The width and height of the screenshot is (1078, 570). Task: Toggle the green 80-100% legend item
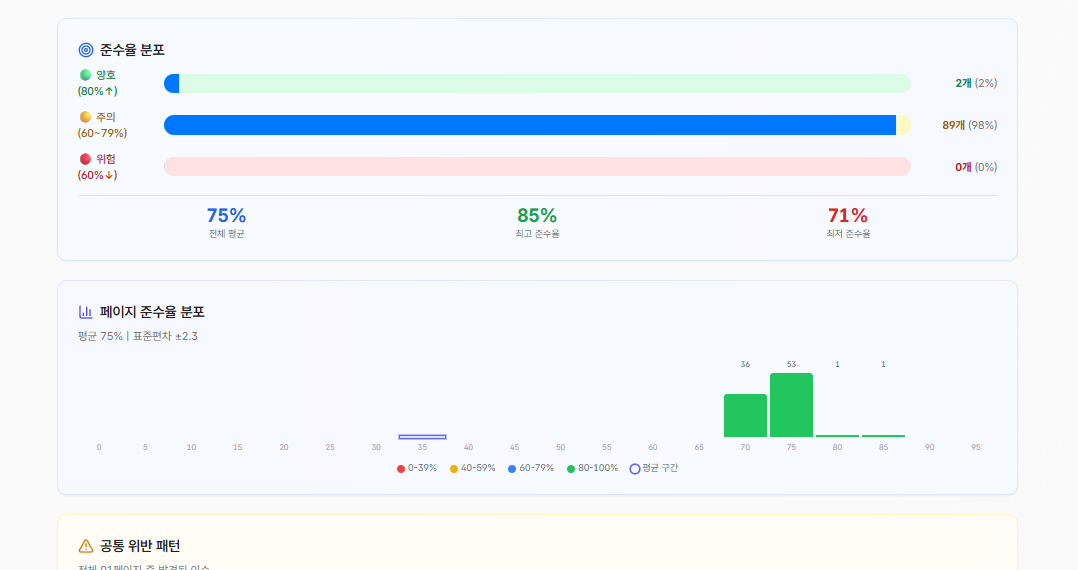(592, 468)
